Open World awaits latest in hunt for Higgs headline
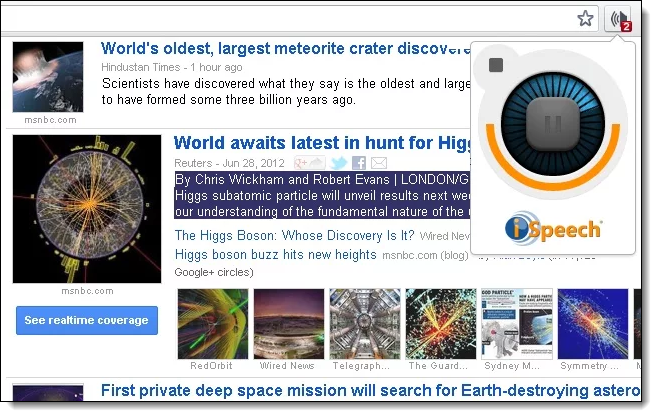This screenshot has width=657, height=417. (322, 143)
